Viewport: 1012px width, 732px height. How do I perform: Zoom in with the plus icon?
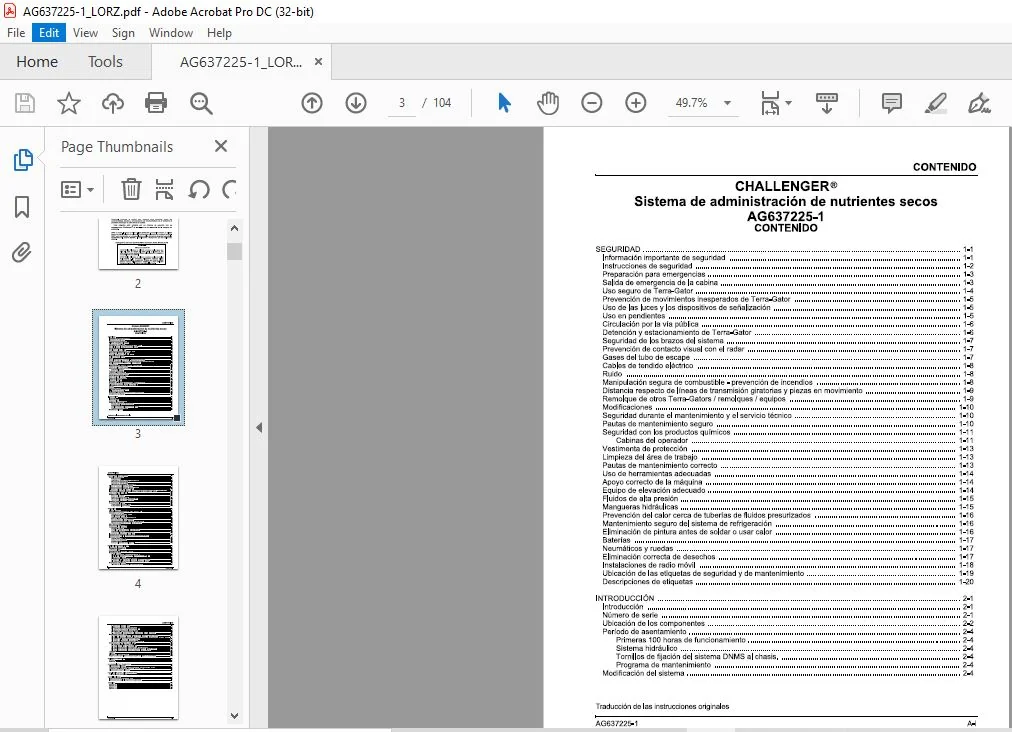636,103
